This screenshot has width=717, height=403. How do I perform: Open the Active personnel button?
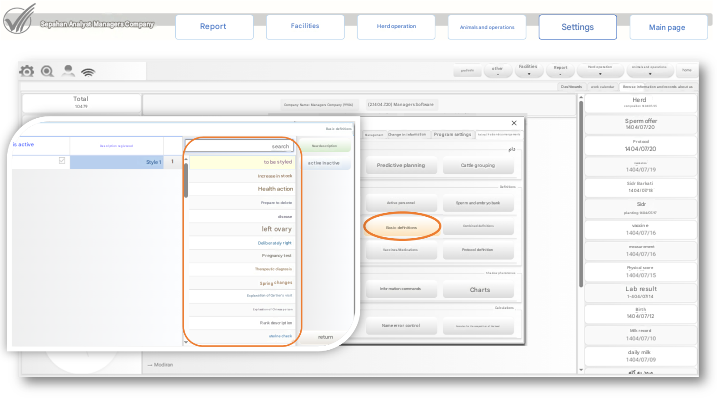[x=401, y=203]
